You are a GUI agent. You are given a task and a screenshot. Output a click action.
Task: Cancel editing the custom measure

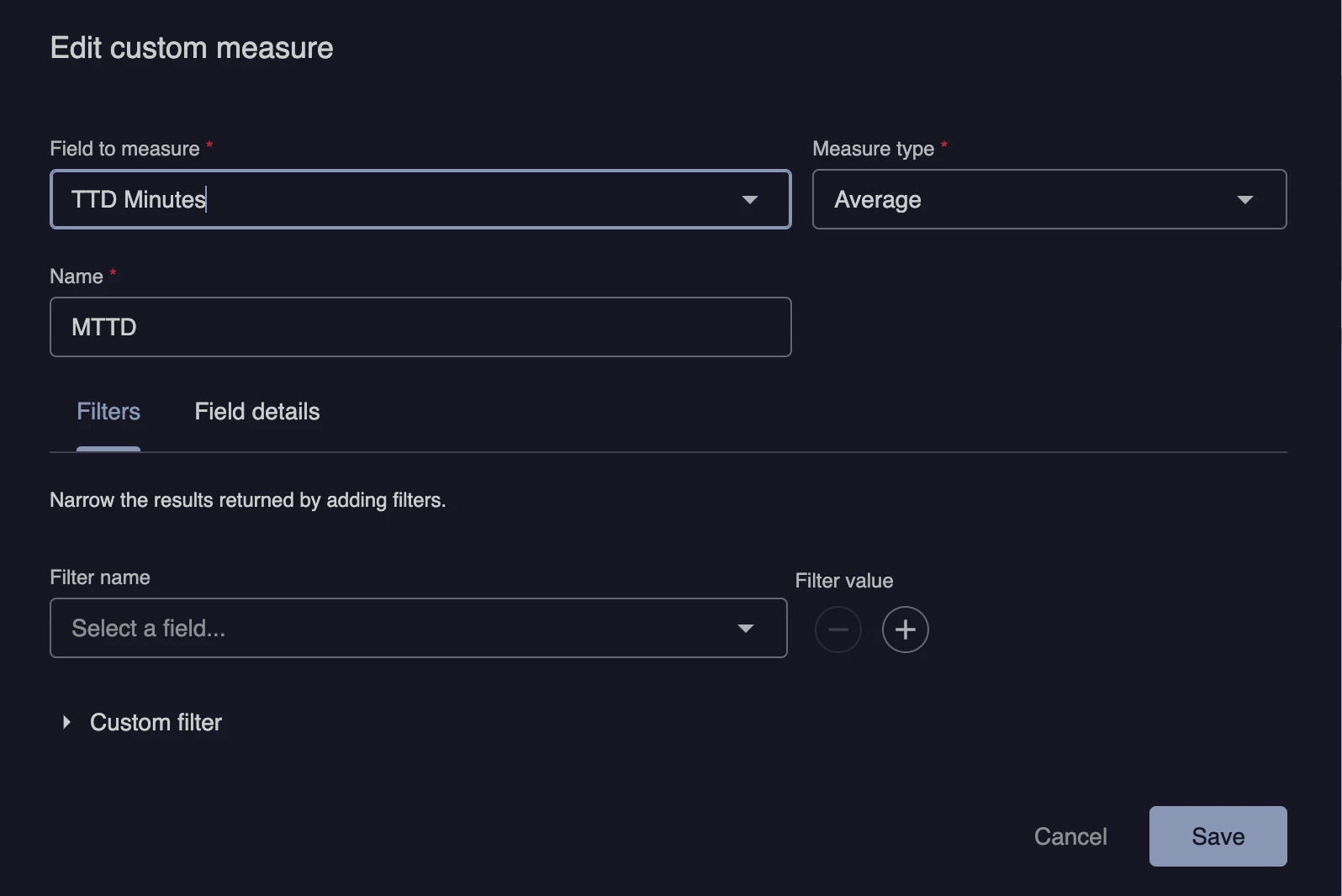[1070, 836]
